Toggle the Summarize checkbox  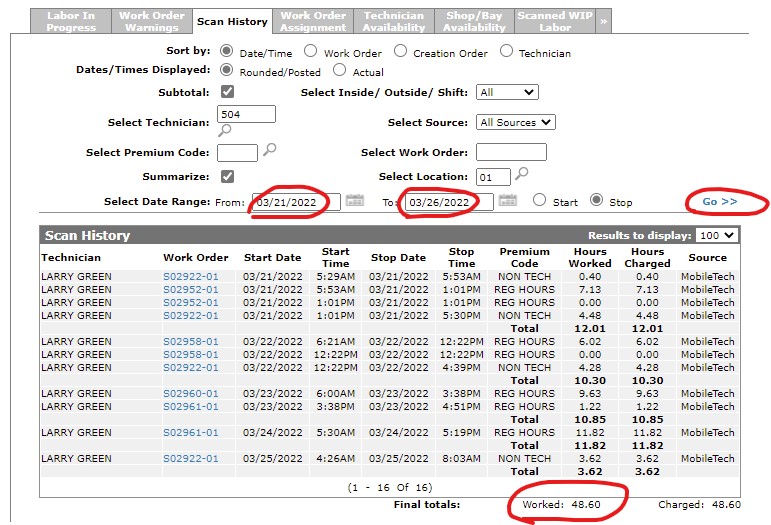(227, 176)
